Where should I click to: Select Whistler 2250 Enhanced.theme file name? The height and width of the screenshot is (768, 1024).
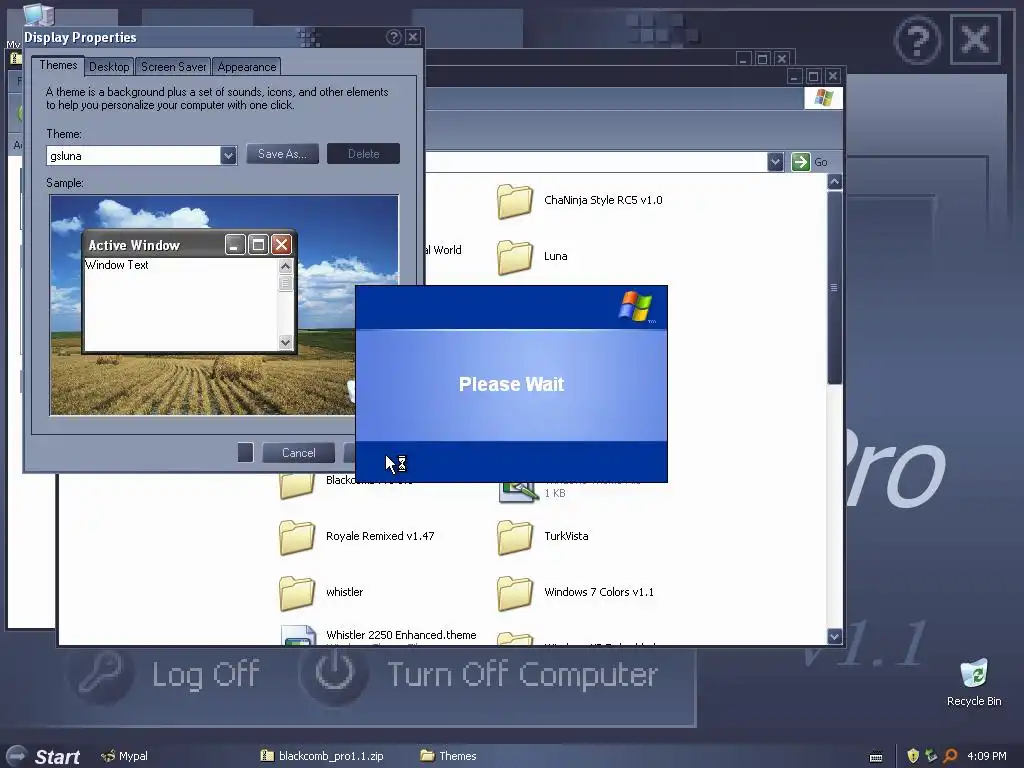(401, 635)
